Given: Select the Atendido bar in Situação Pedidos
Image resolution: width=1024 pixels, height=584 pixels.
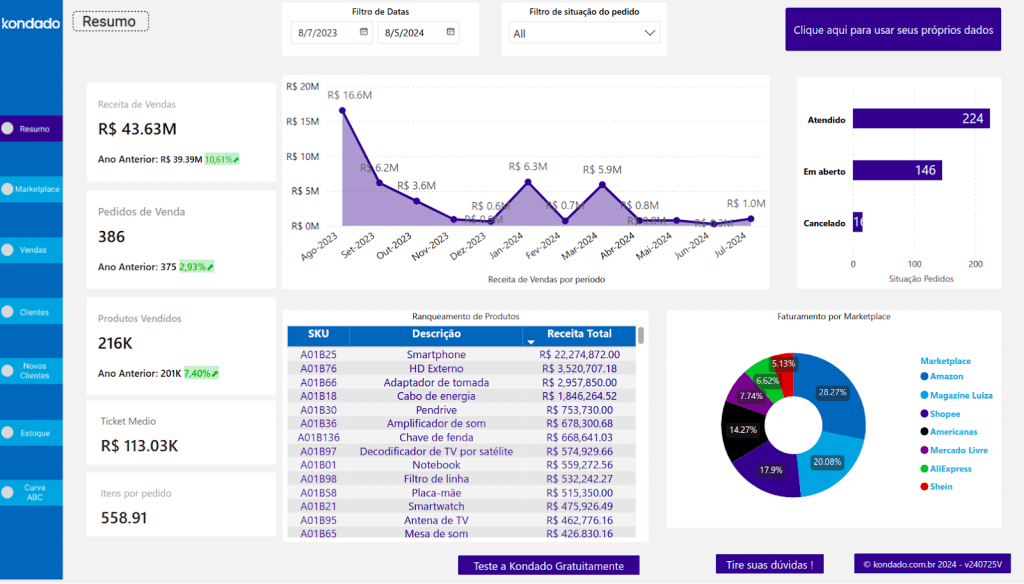Looking at the screenshot, I should coord(920,119).
